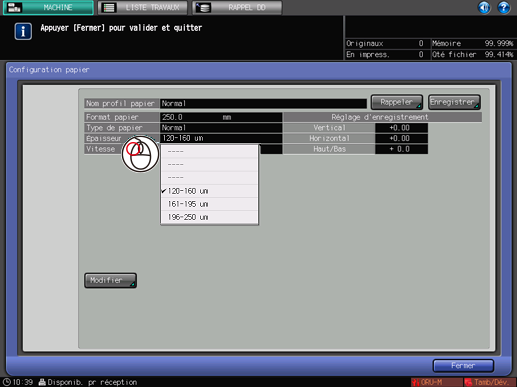Open the MACHINE tab

48,7
